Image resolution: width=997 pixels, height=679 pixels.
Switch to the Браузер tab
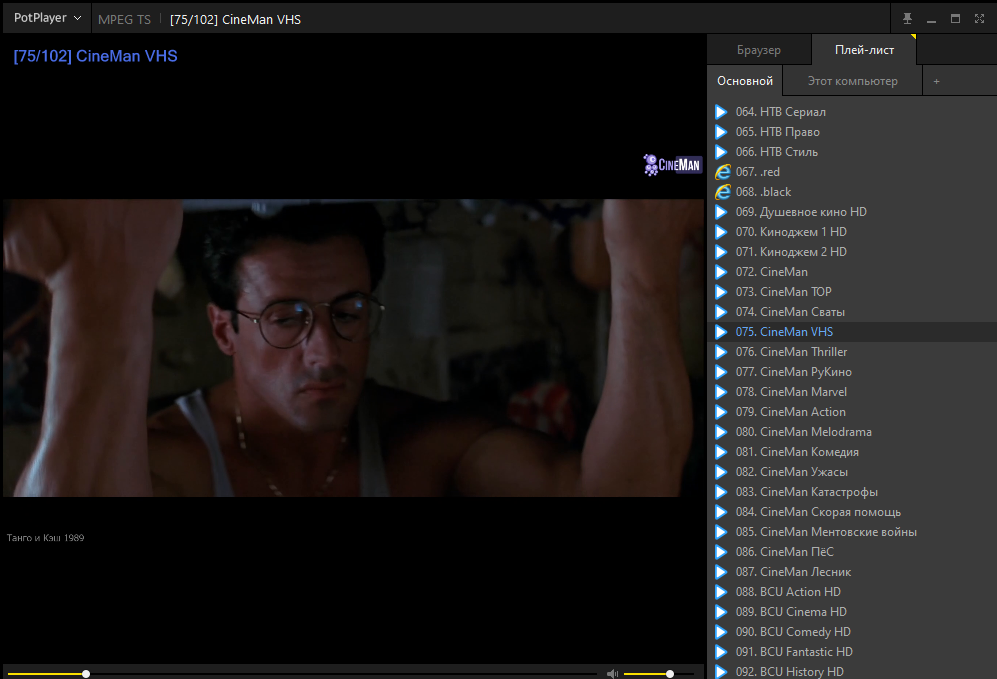[x=759, y=50]
